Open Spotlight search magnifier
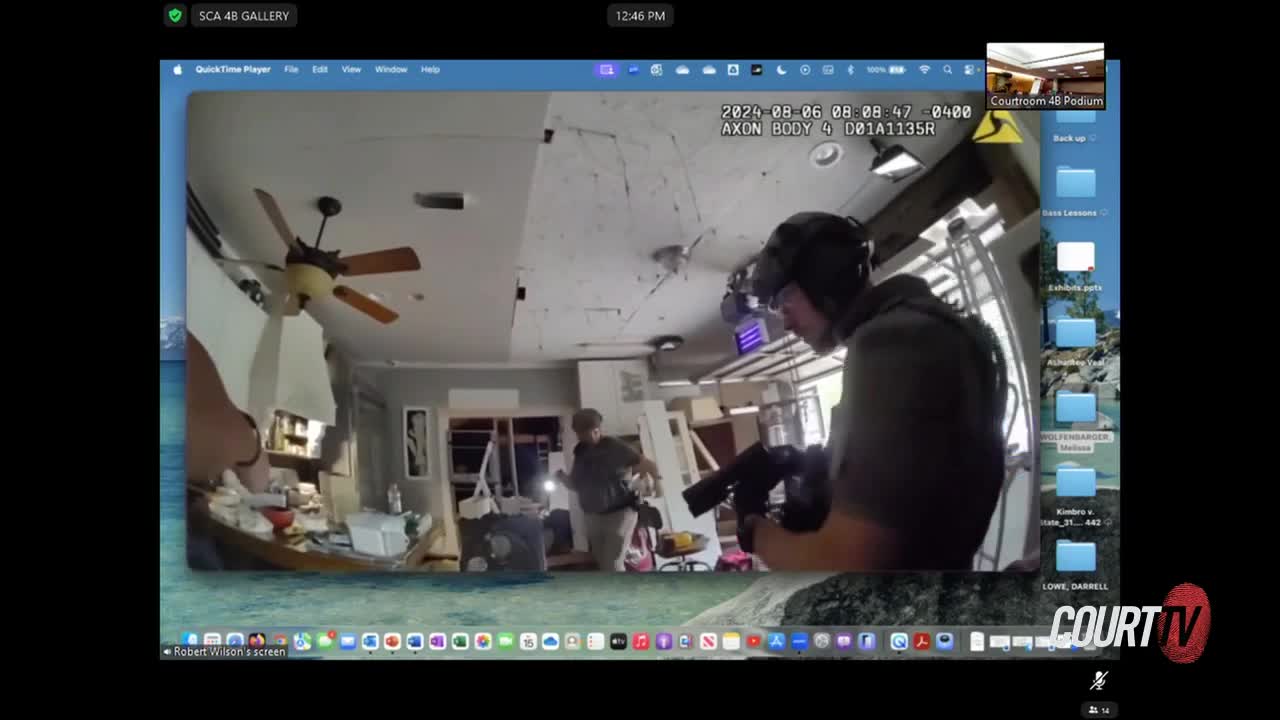Image resolution: width=1280 pixels, height=720 pixels. (947, 70)
